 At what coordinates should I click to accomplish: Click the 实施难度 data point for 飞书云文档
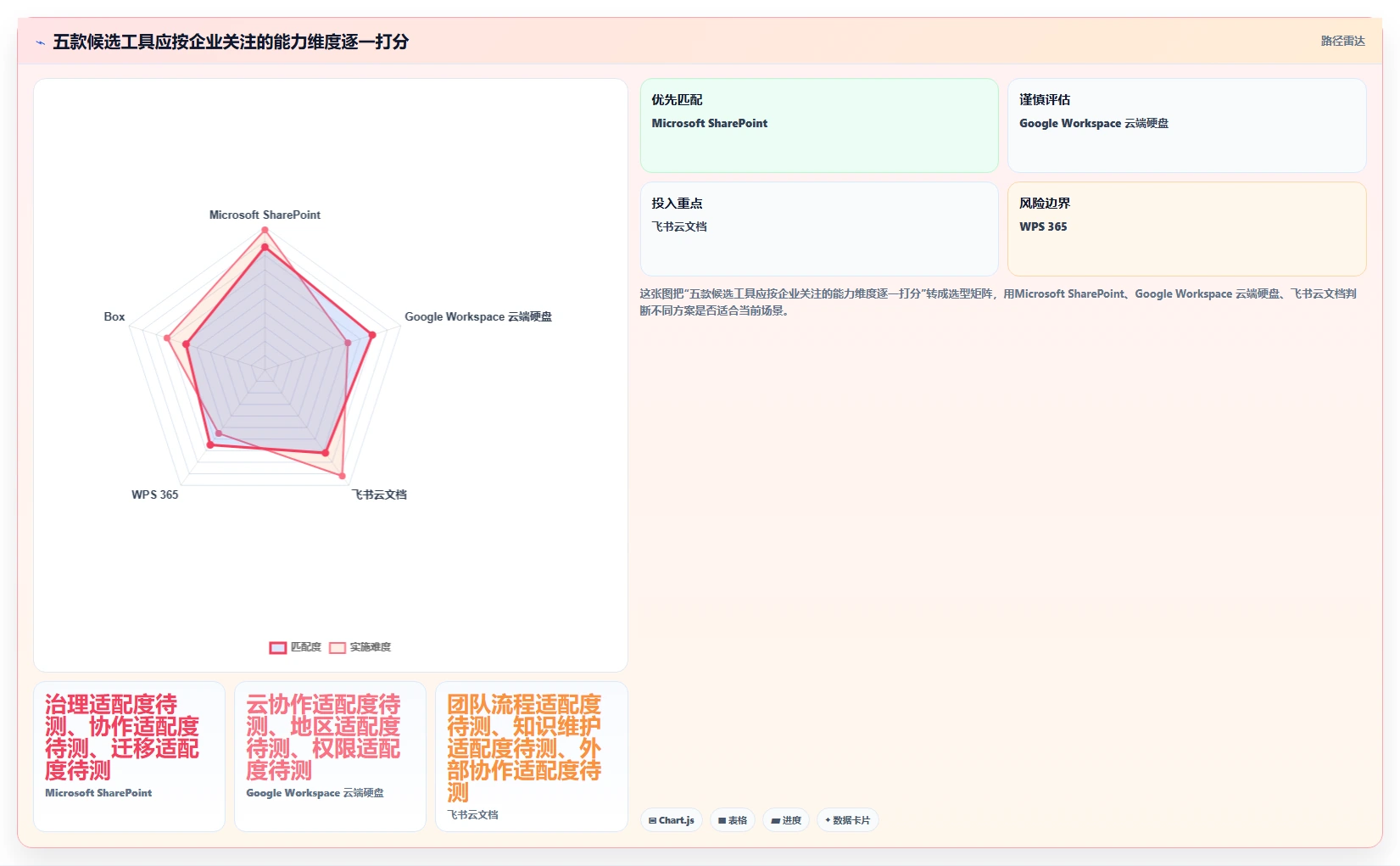(342, 475)
